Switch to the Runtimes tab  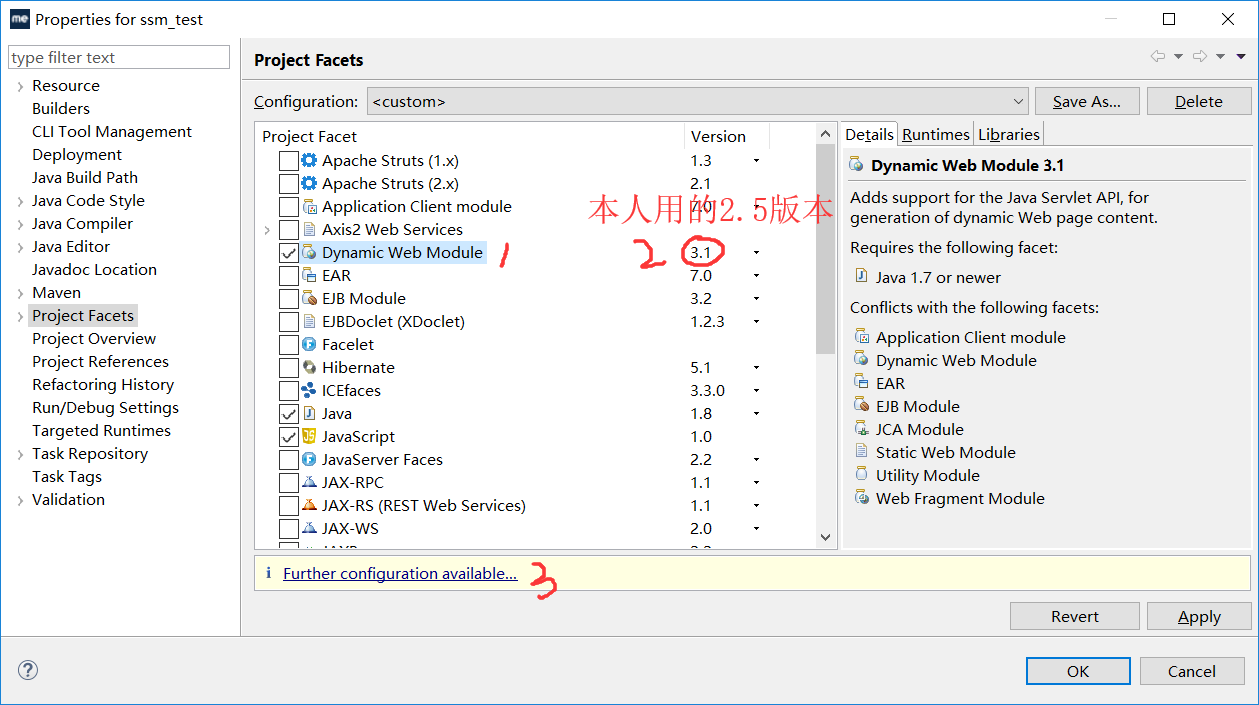point(936,134)
